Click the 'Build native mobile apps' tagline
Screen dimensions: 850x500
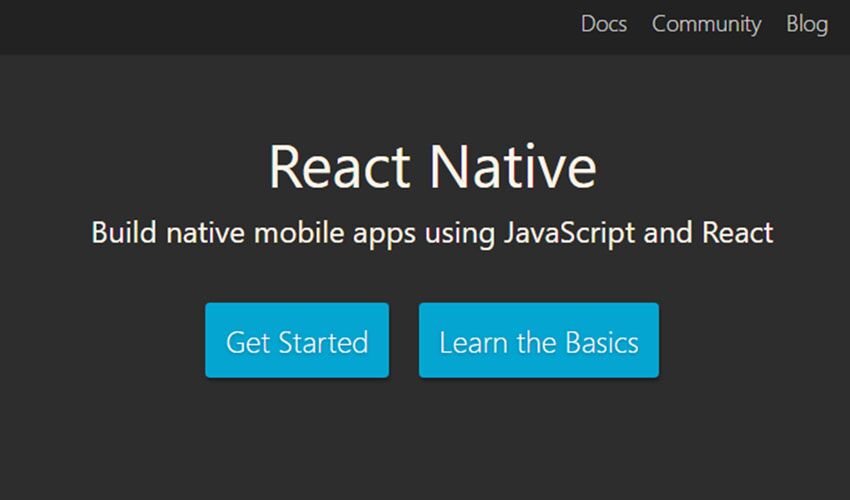[x=432, y=233]
